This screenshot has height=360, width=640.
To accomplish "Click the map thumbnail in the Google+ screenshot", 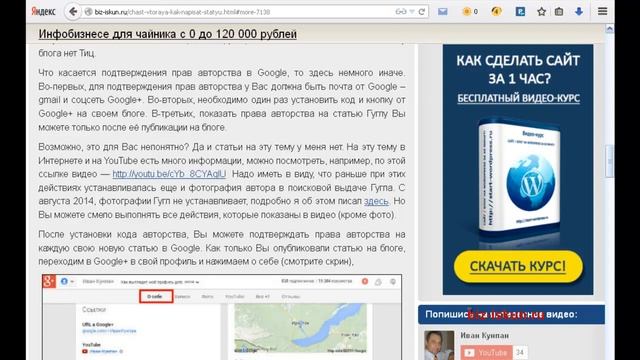I will click(x=300, y=328).
